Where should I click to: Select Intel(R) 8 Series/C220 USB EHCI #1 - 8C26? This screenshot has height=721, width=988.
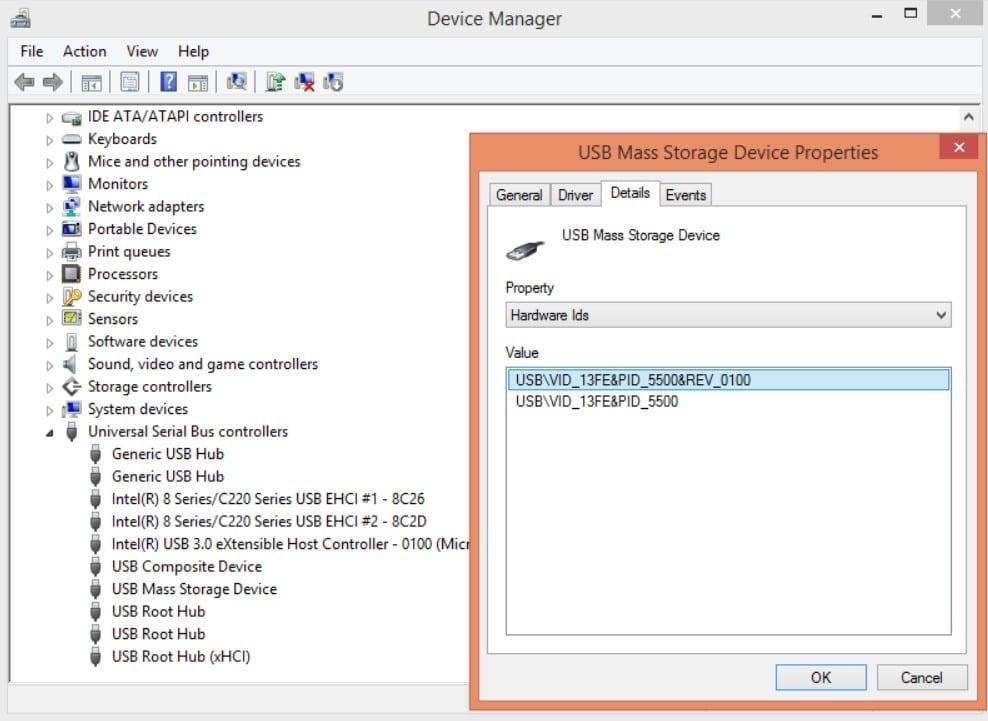pyautogui.click(x=268, y=499)
